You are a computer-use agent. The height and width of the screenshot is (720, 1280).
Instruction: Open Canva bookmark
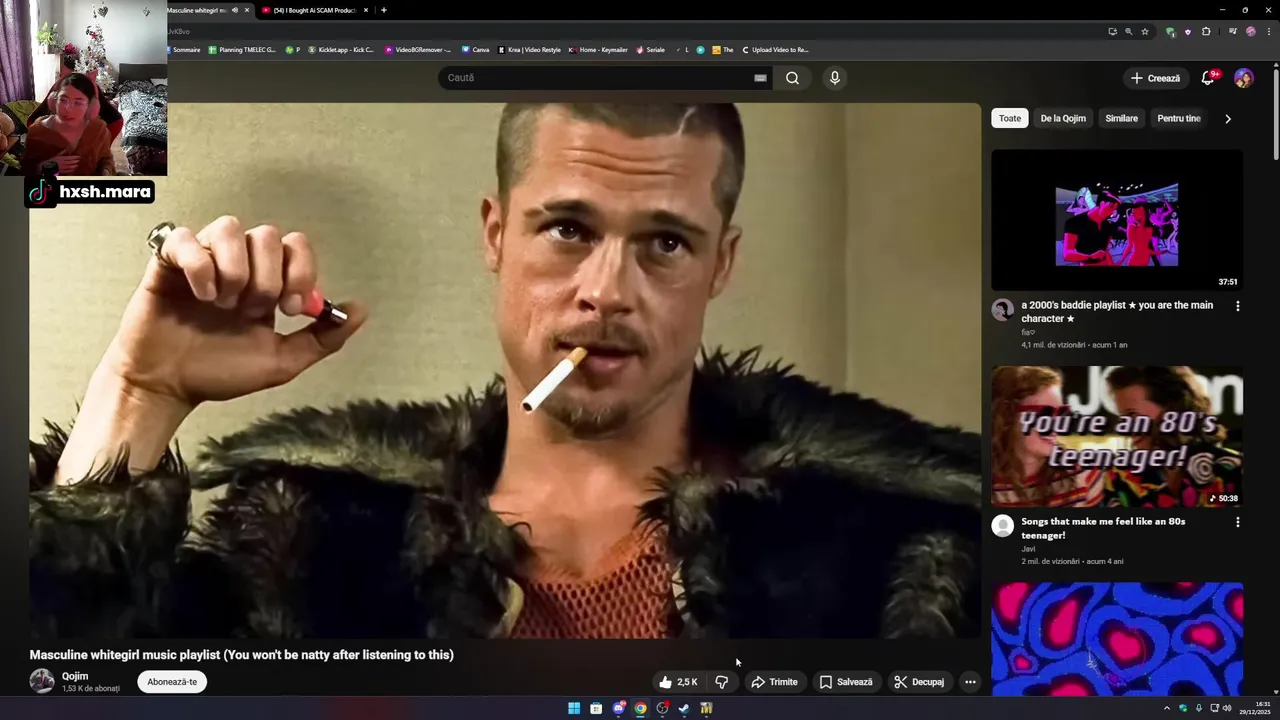476,49
